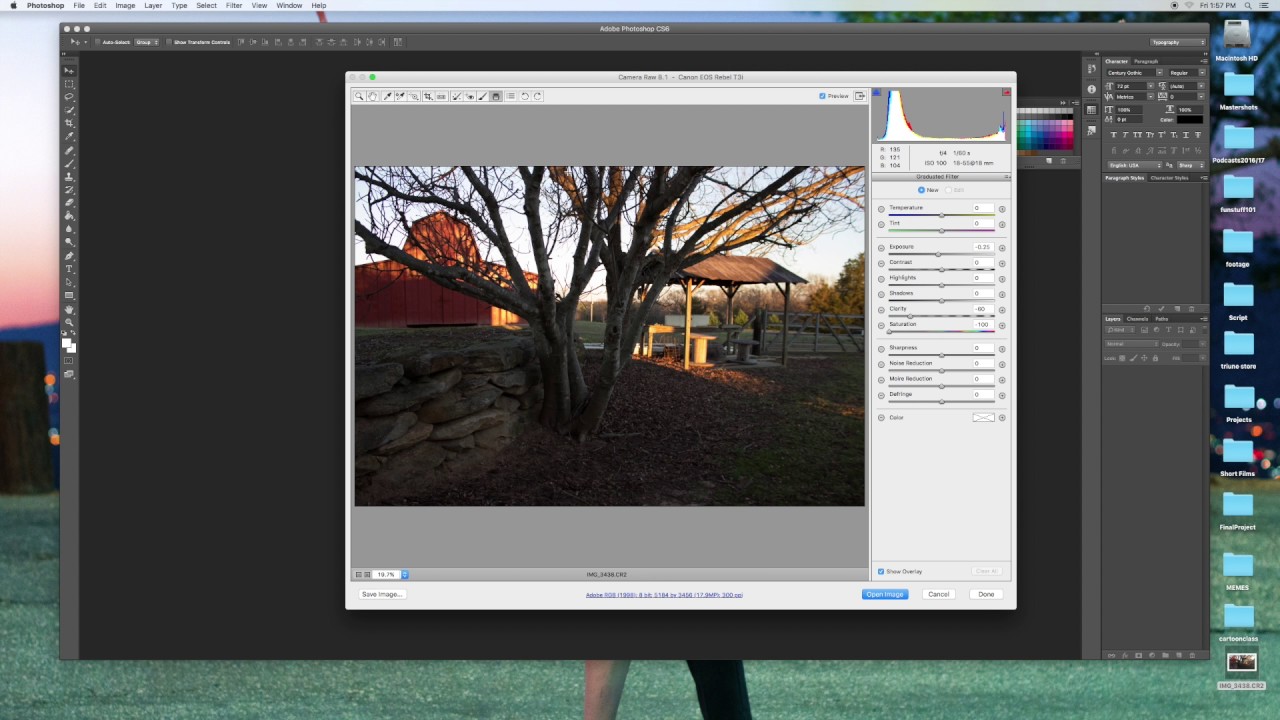
Task: Select the Eyedropper tool in Photoshop toolbar
Action: tap(69, 136)
